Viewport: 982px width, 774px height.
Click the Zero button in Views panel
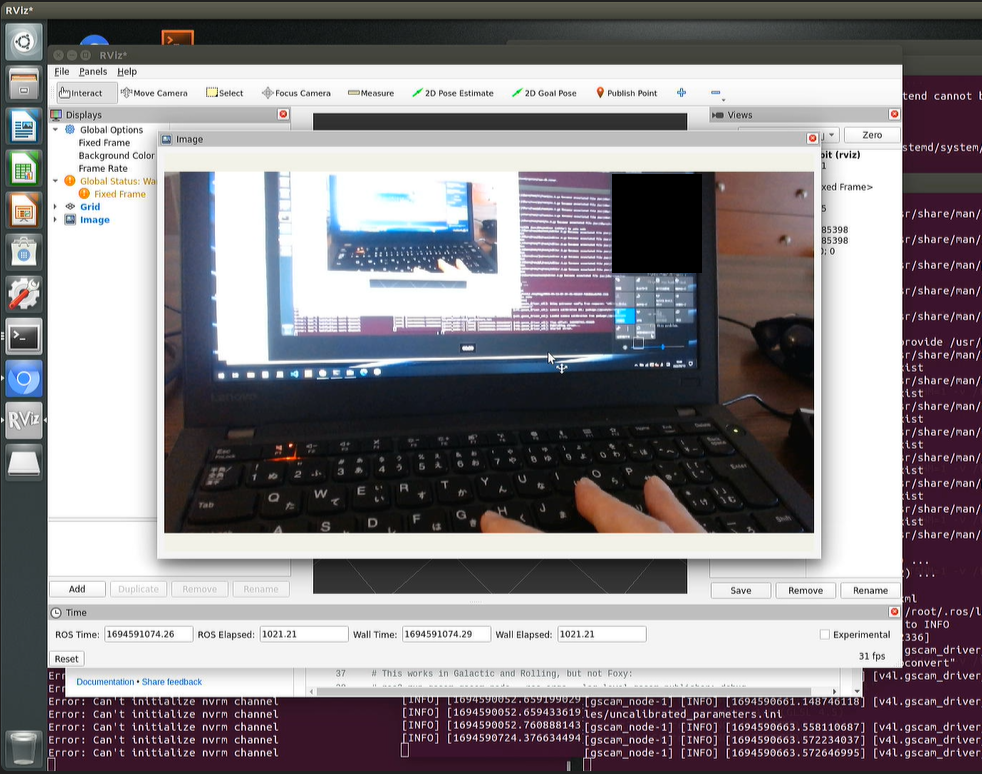(872, 135)
